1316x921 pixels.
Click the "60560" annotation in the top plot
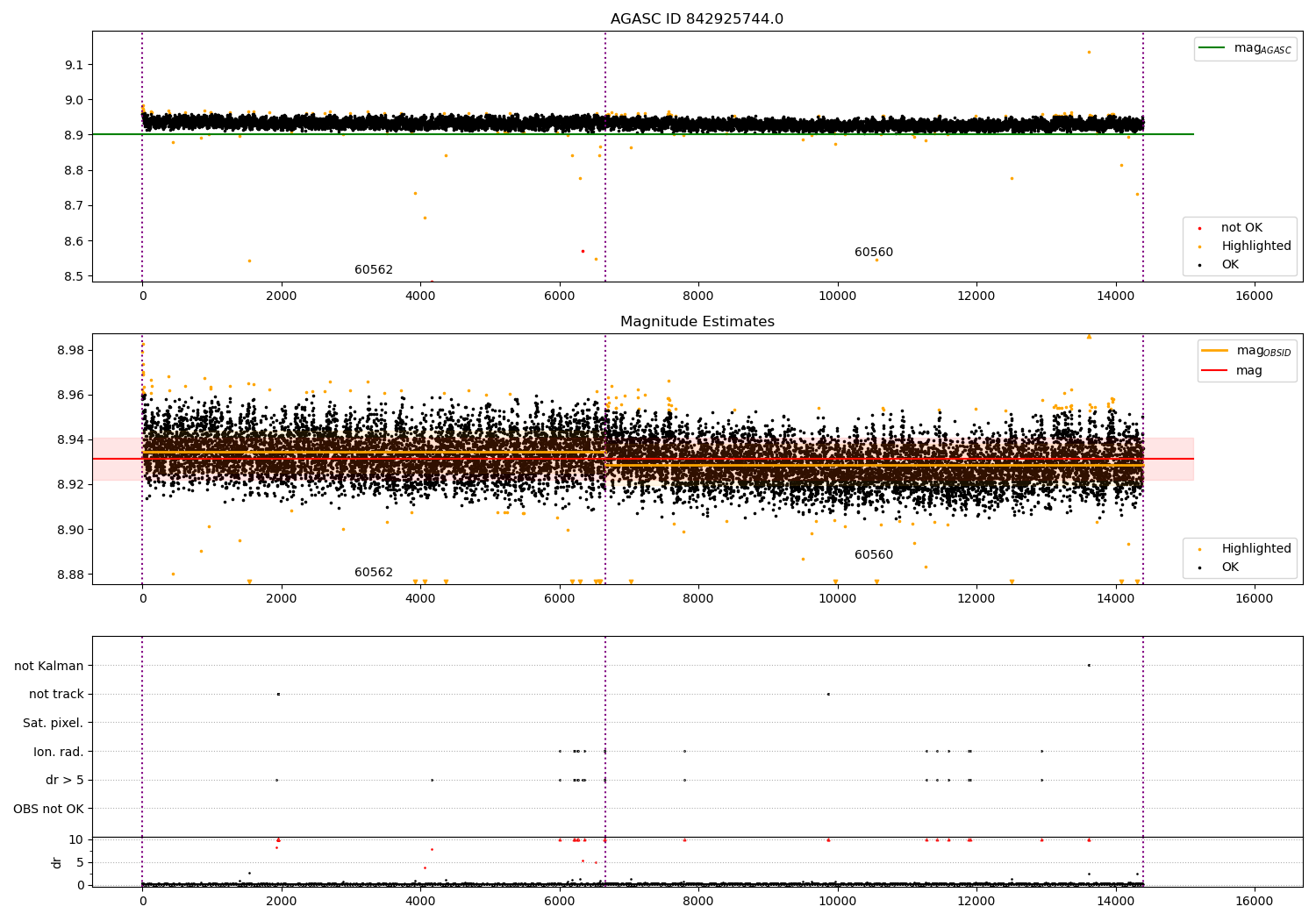tap(874, 253)
